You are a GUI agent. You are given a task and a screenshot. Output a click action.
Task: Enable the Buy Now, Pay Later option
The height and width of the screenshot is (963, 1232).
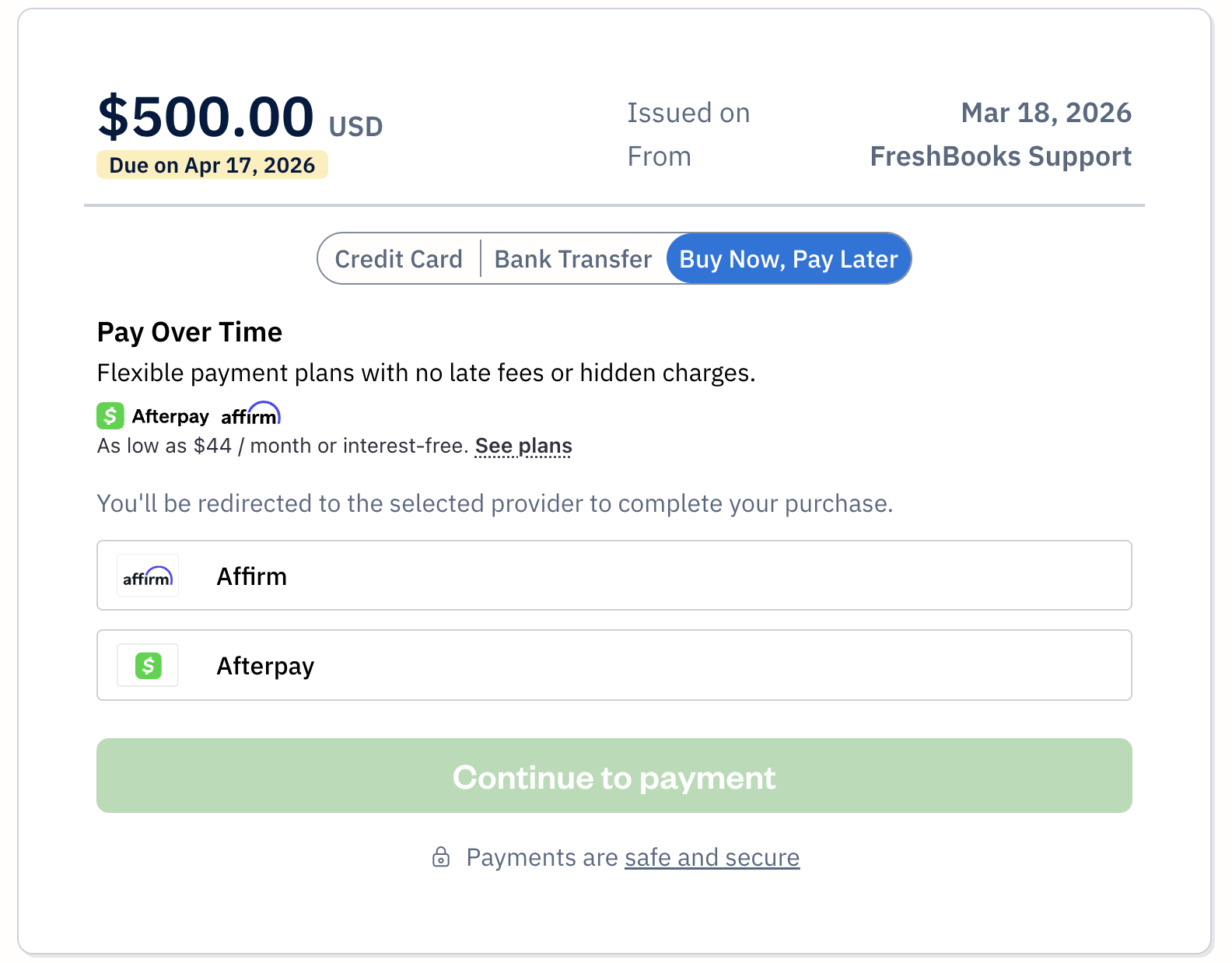(788, 258)
